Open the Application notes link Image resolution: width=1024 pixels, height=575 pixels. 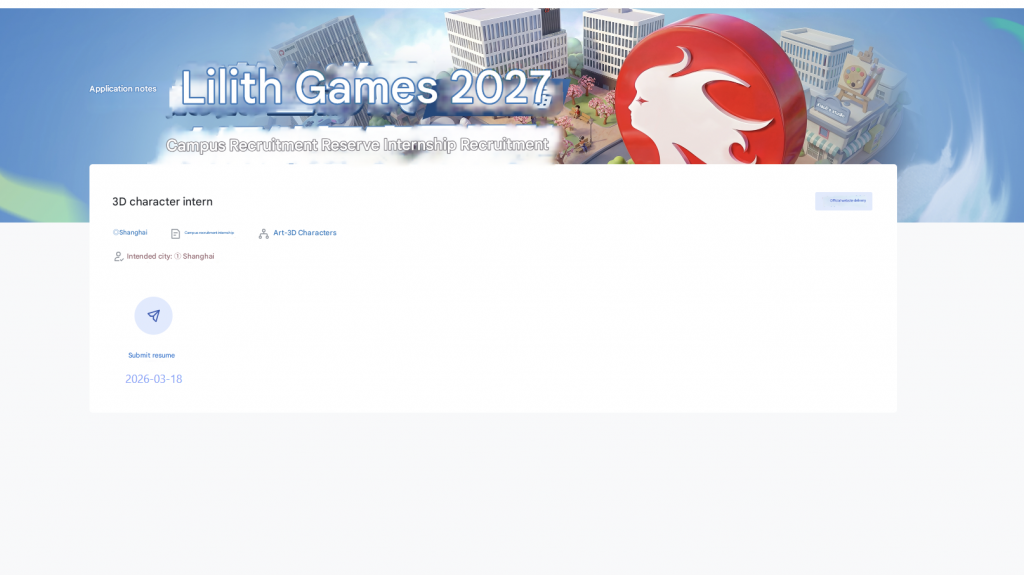point(123,89)
